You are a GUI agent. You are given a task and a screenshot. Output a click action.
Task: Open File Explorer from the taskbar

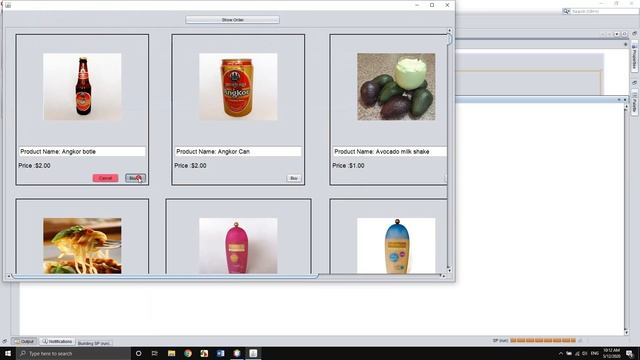pyautogui.click(x=171, y=353)
